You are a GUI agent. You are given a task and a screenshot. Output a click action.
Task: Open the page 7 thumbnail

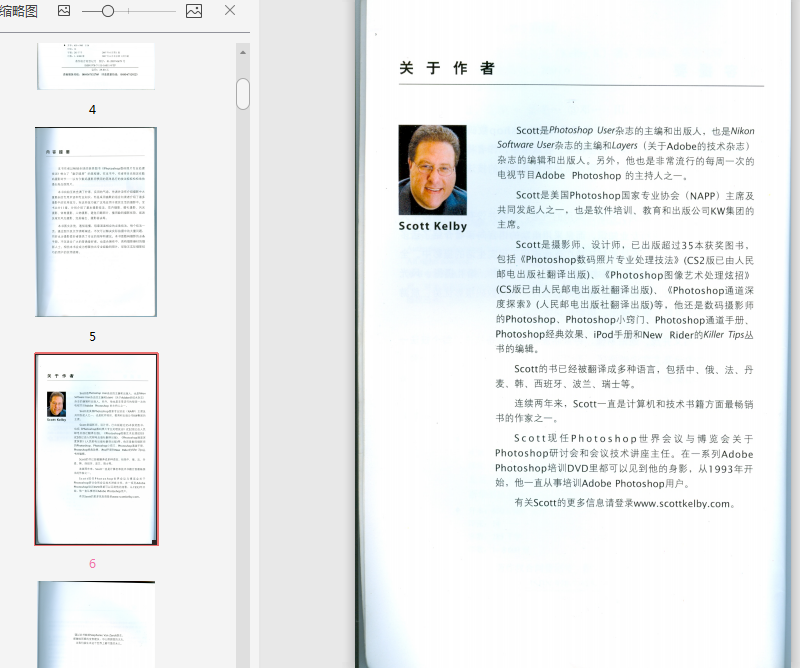click(96, 624)
